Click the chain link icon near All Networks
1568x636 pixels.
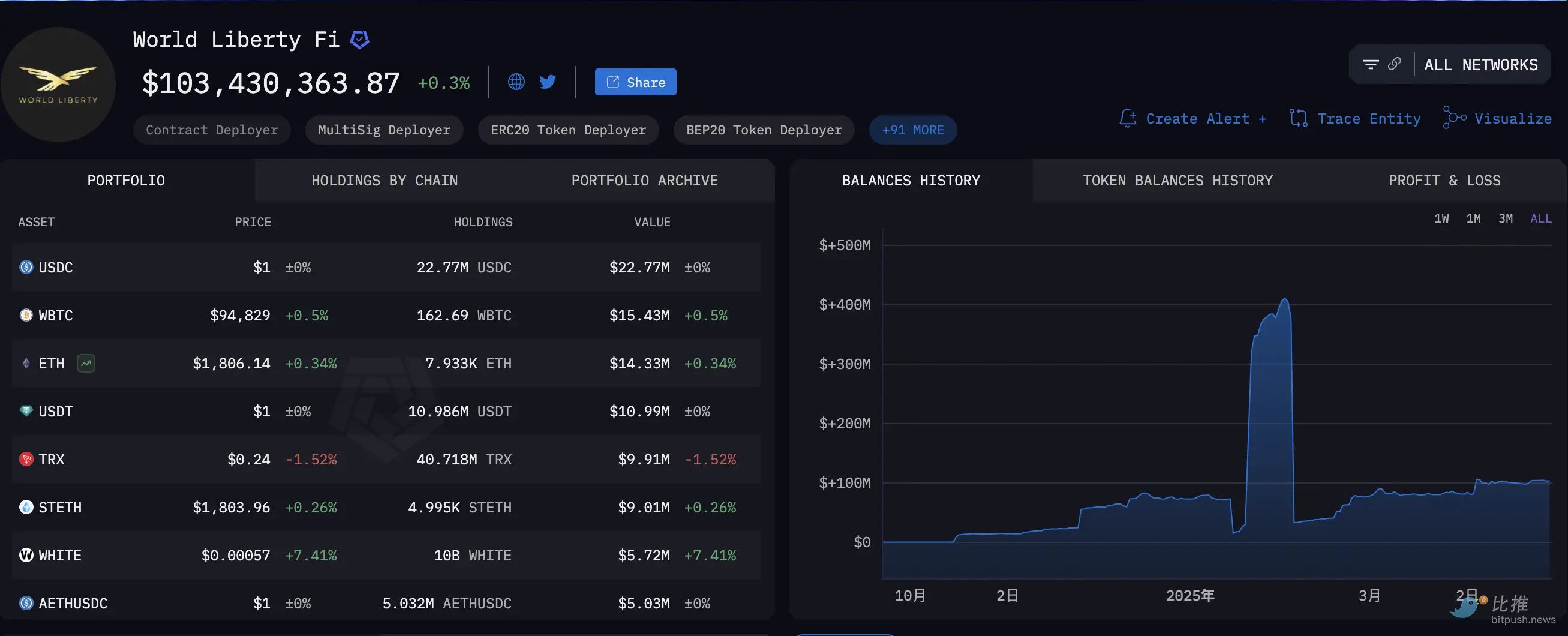coord(1395,64)
